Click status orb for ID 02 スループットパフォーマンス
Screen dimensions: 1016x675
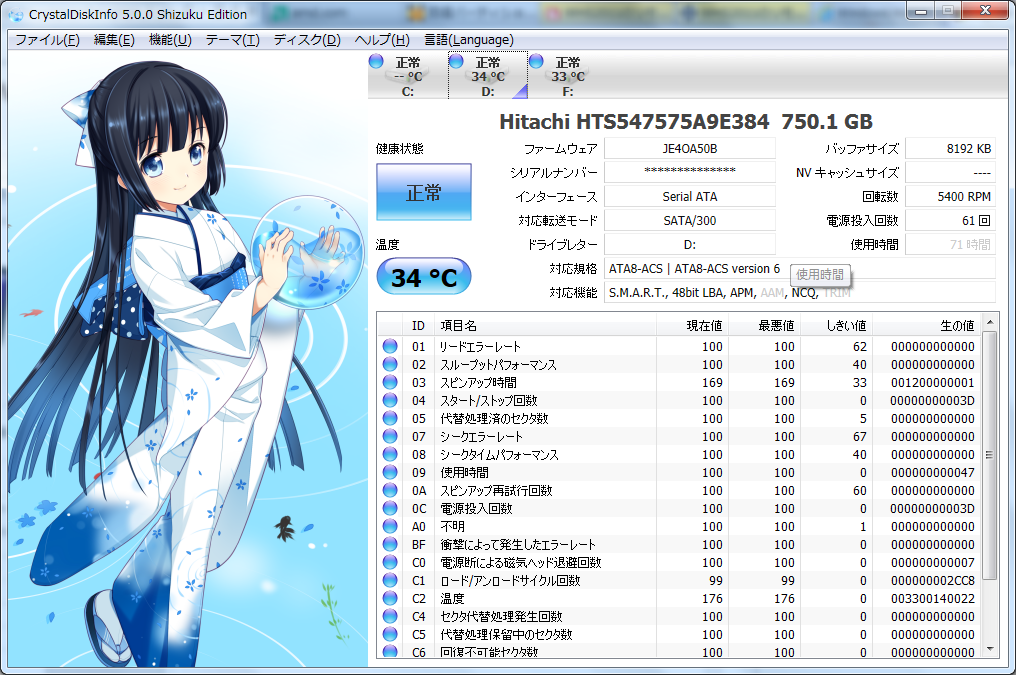click(x=390, y=365)
